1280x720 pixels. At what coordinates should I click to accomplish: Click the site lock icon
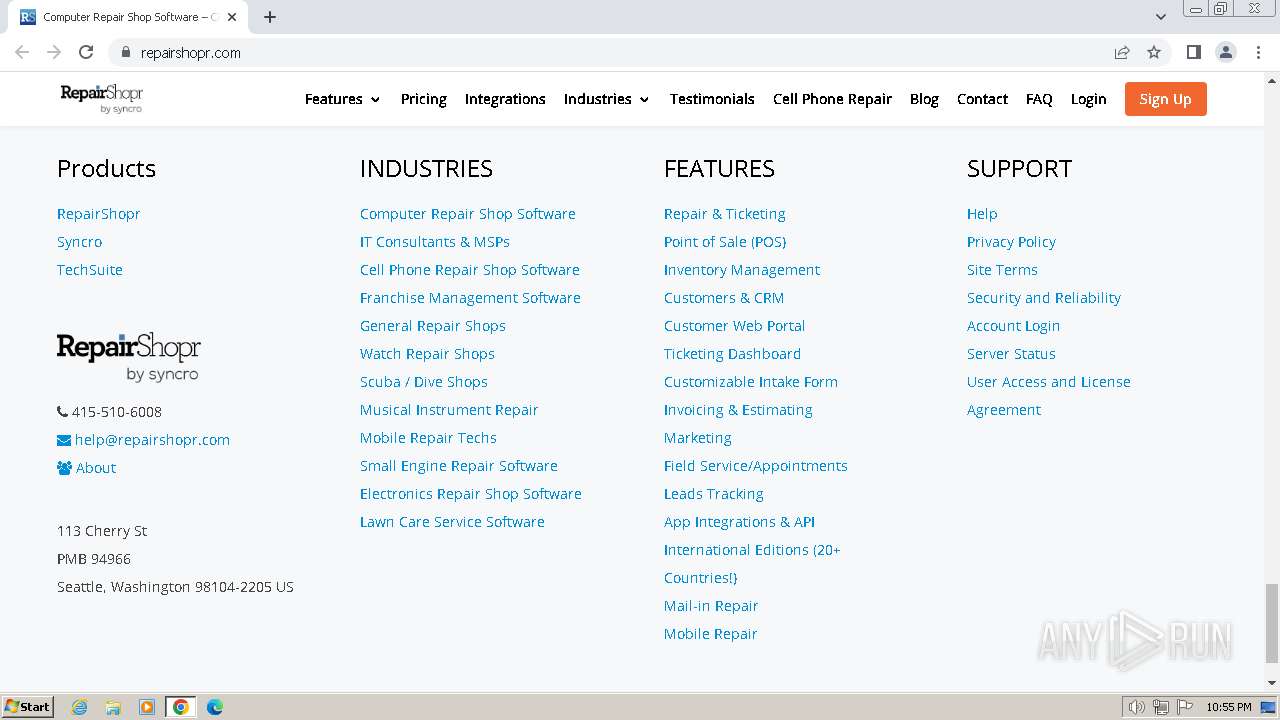(x=126, y=52)
